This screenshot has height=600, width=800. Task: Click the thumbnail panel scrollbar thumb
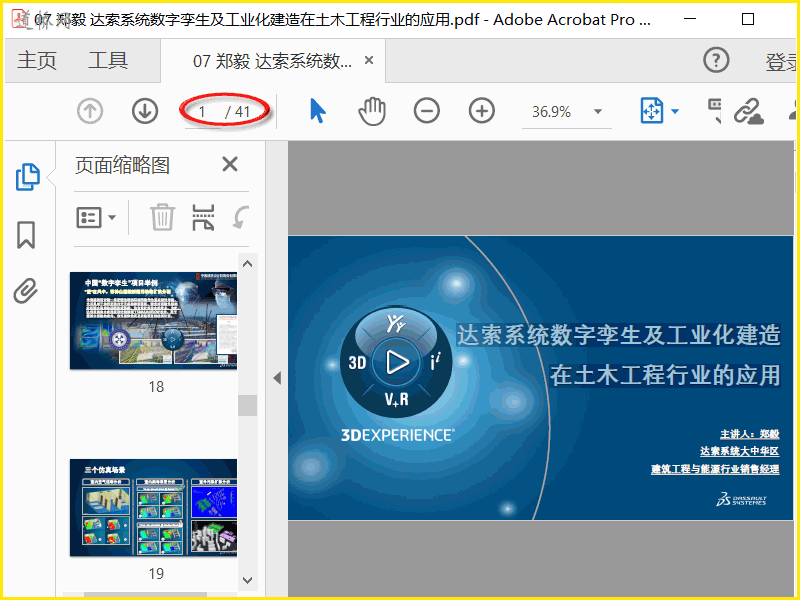[247, 405]
